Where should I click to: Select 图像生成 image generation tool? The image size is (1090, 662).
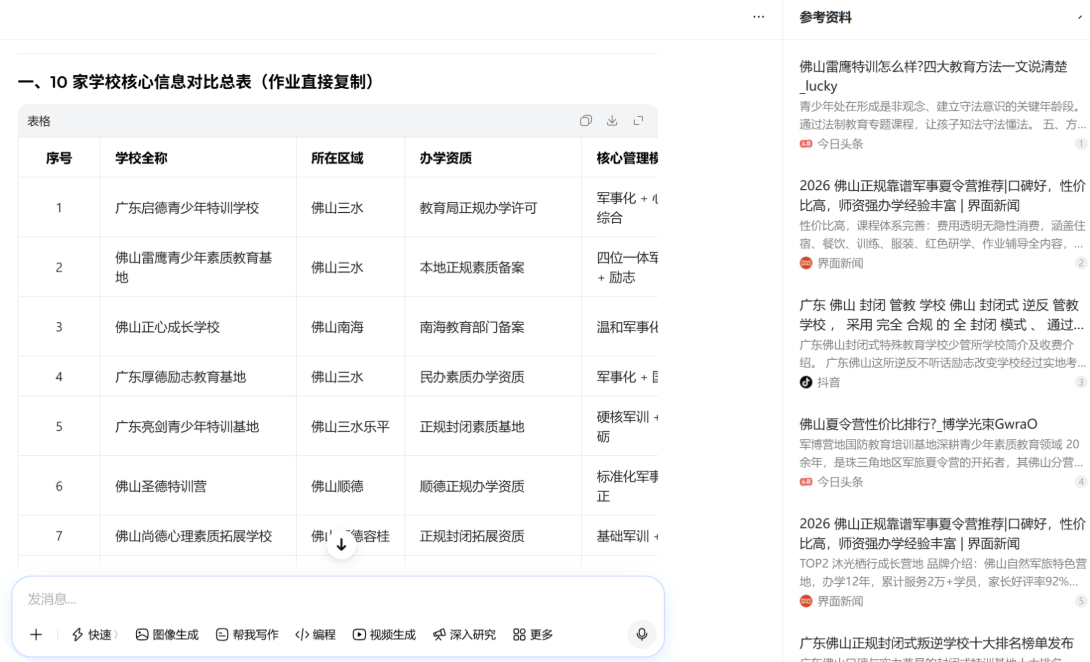tap(167, 634)
